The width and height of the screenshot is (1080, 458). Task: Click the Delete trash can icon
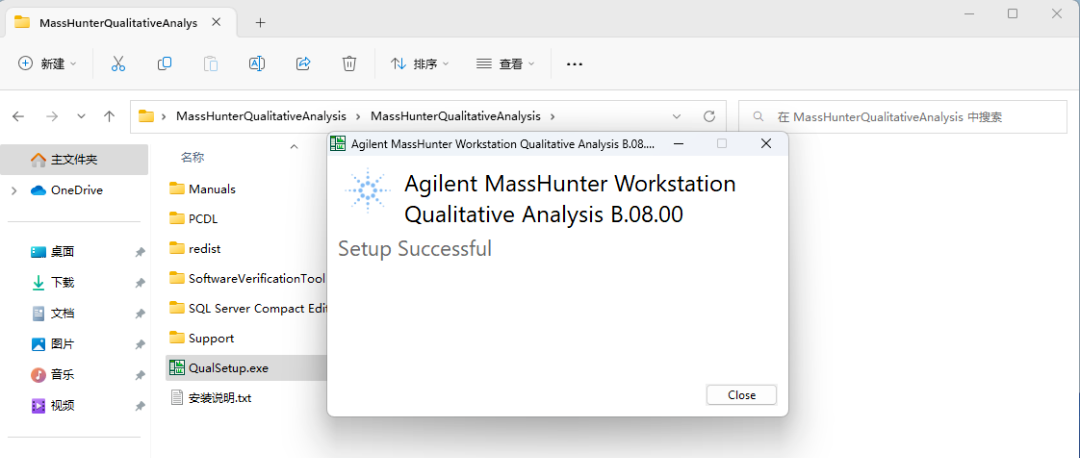(x=349, y=64)
